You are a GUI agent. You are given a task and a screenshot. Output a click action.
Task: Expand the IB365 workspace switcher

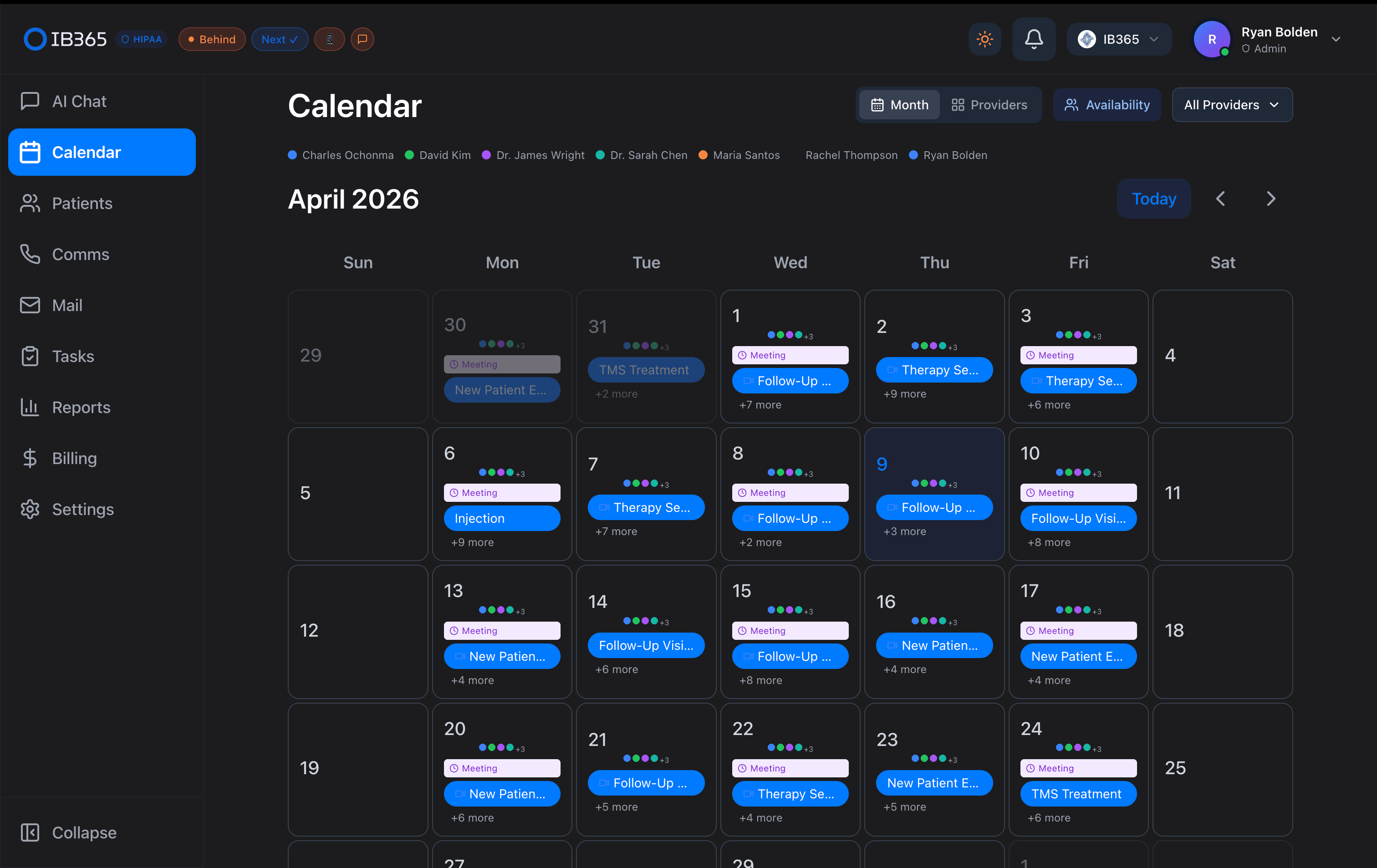[x=1118, y=39]
